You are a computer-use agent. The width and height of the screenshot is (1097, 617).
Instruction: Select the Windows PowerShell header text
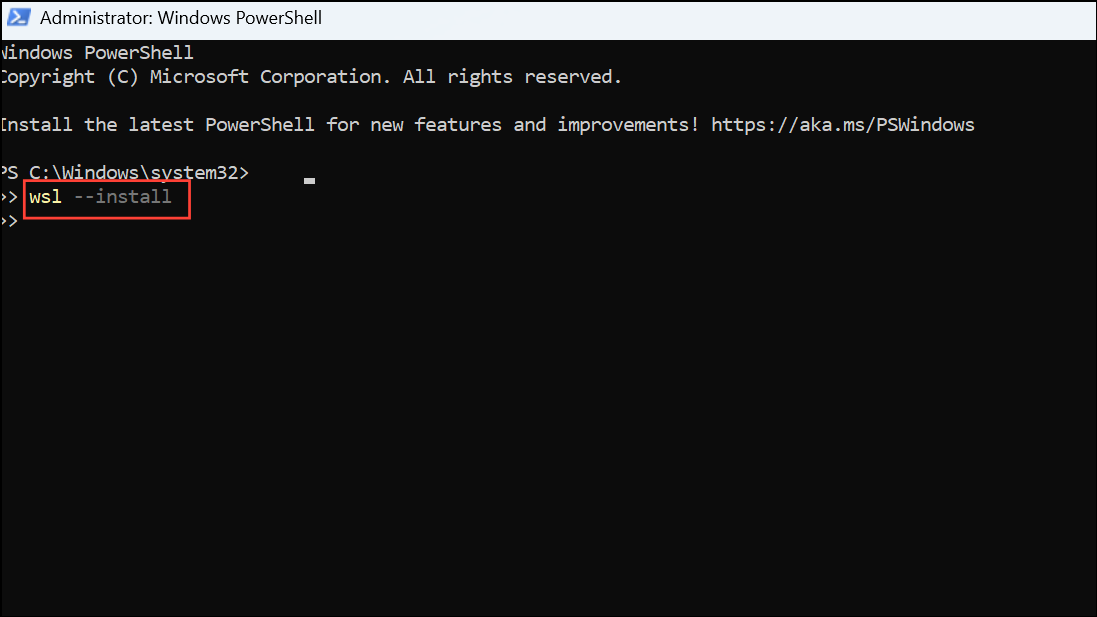[97, 52]
